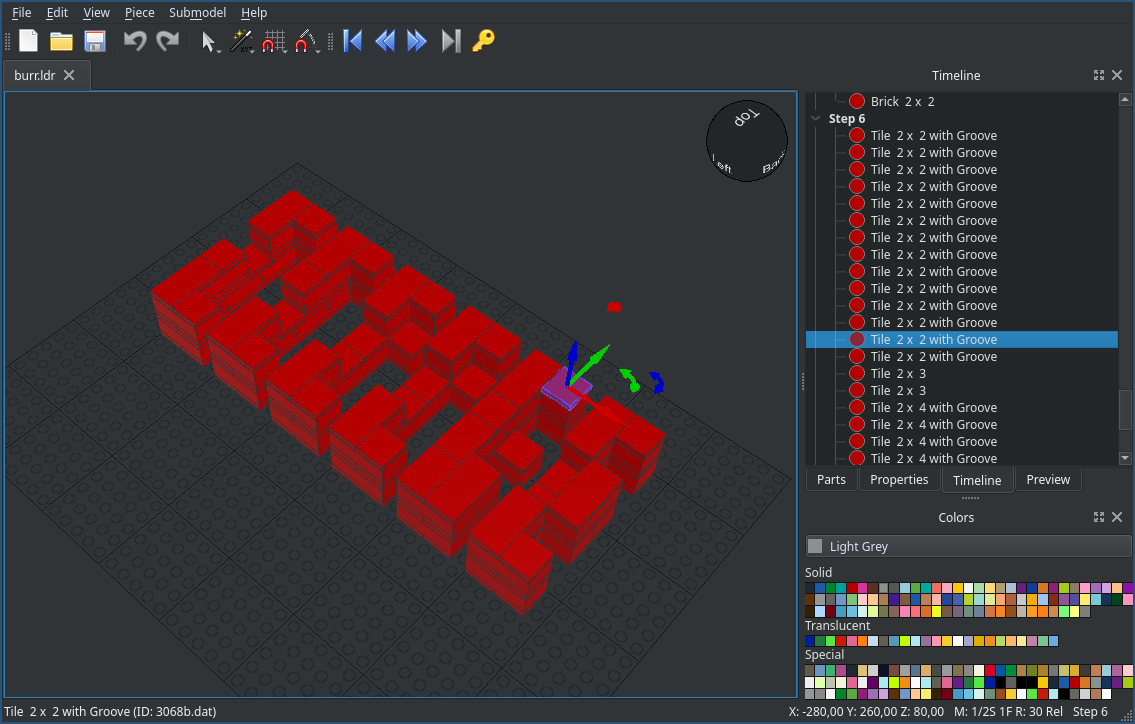Go to the previous step
1135x724 pixels.
[385, 41]
